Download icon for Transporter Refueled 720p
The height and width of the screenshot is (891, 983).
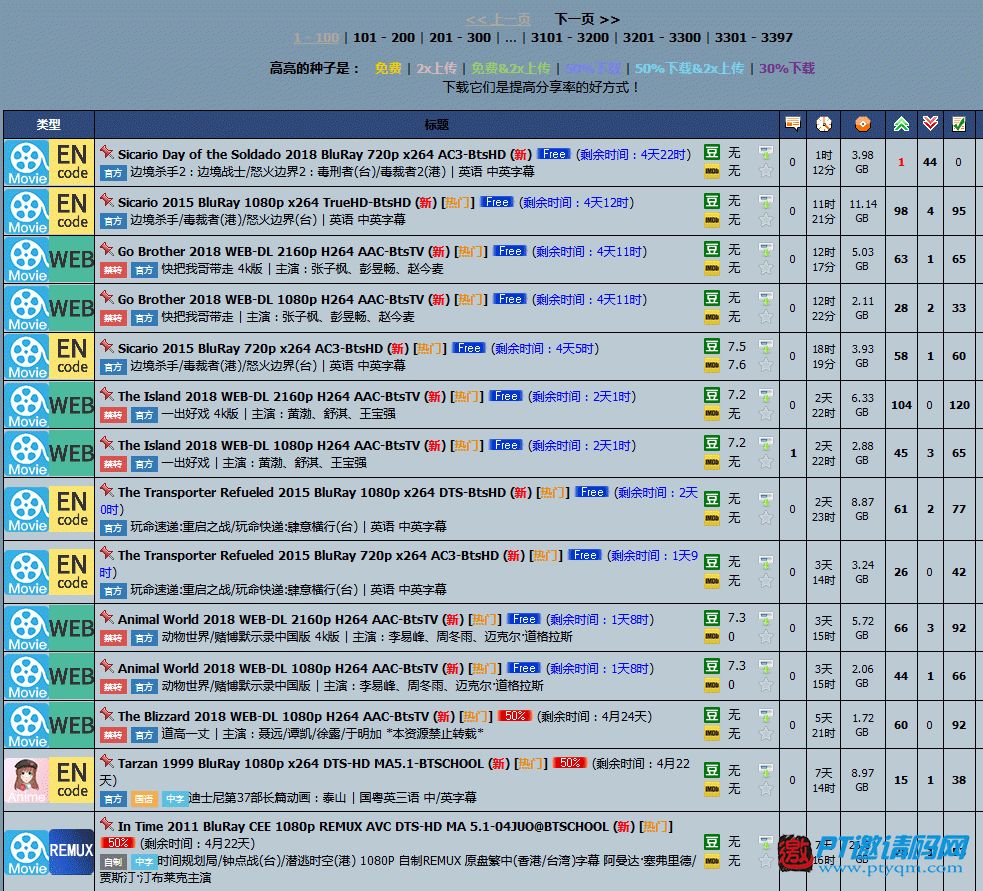coord(765,562)
